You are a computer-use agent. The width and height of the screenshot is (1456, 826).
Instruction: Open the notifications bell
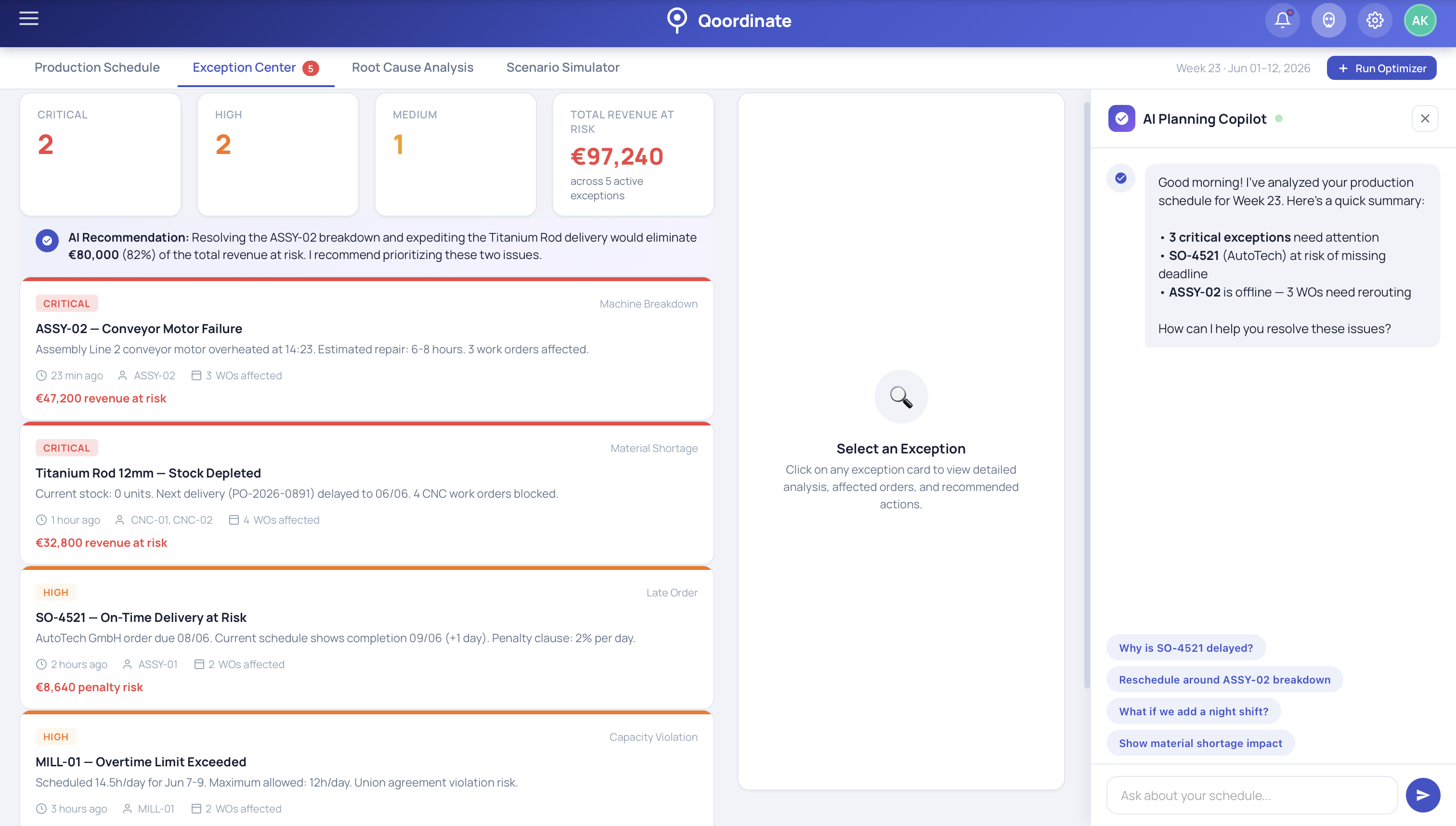[1282, 20]
